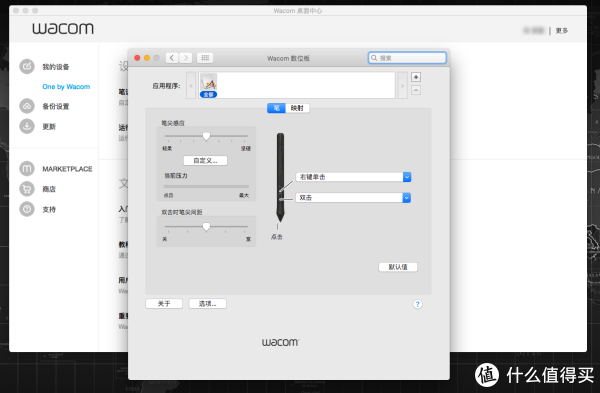Viewport: 600px width, 393px height.
Task: Select the Pen tab
Action: coord(276,108)
